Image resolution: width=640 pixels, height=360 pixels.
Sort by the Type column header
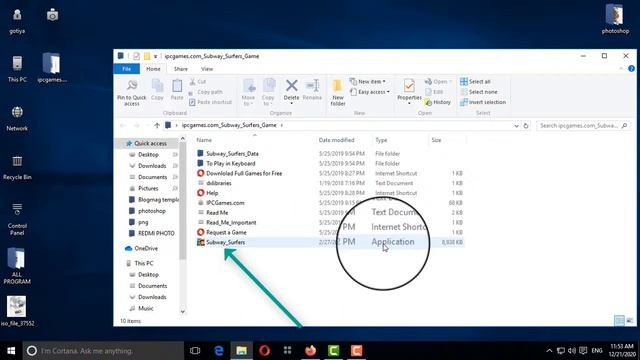tap(381, 140)
